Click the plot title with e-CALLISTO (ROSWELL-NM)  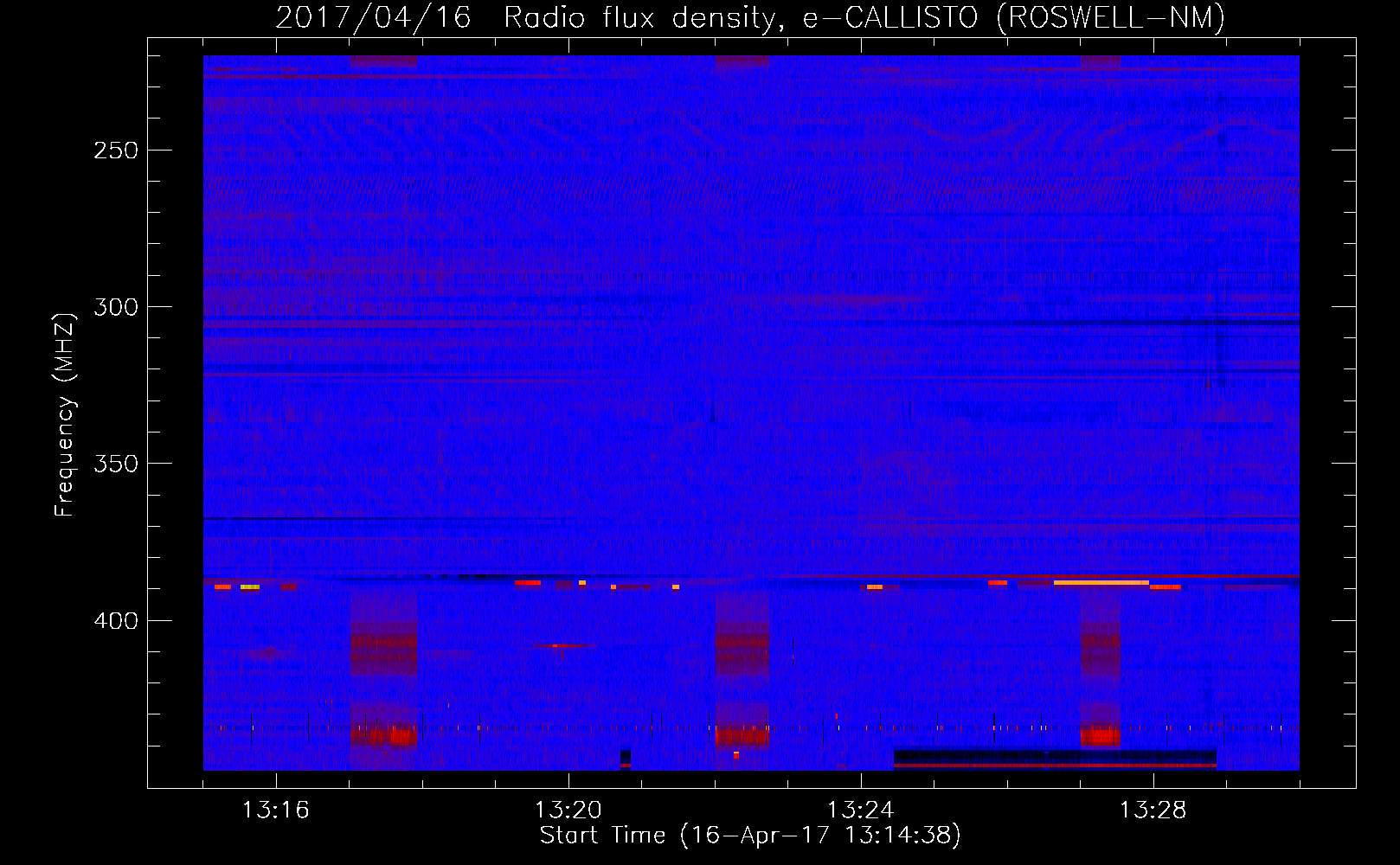click(x=750, y=18)
